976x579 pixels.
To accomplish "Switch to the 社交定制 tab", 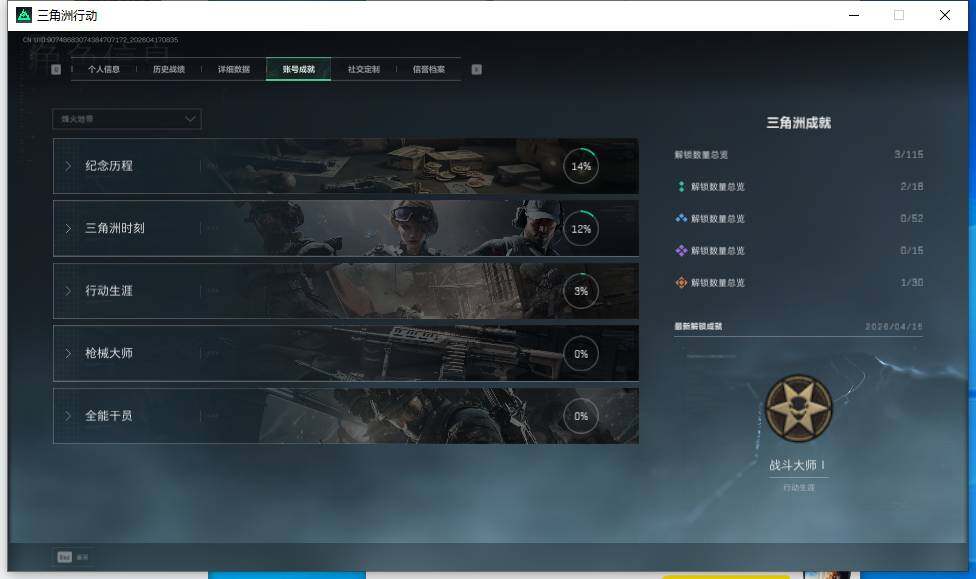I will coord(364,69).
